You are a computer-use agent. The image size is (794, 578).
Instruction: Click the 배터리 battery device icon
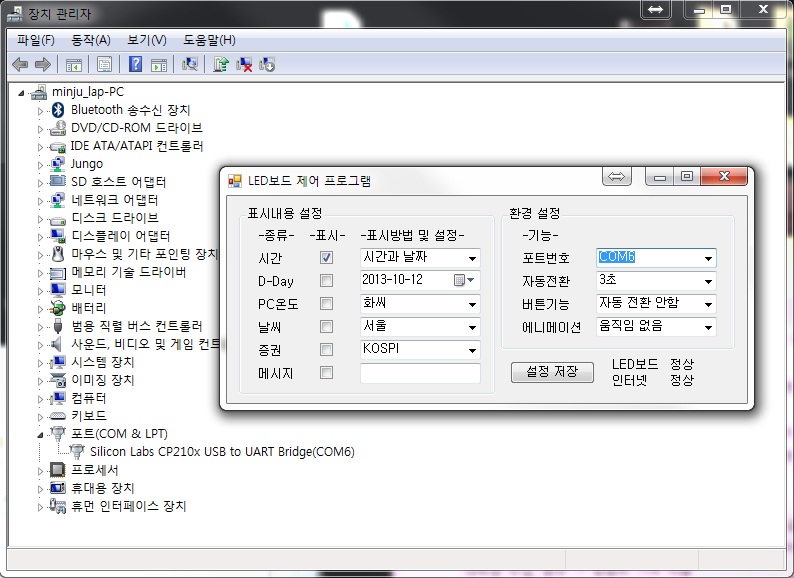point(58,308)
